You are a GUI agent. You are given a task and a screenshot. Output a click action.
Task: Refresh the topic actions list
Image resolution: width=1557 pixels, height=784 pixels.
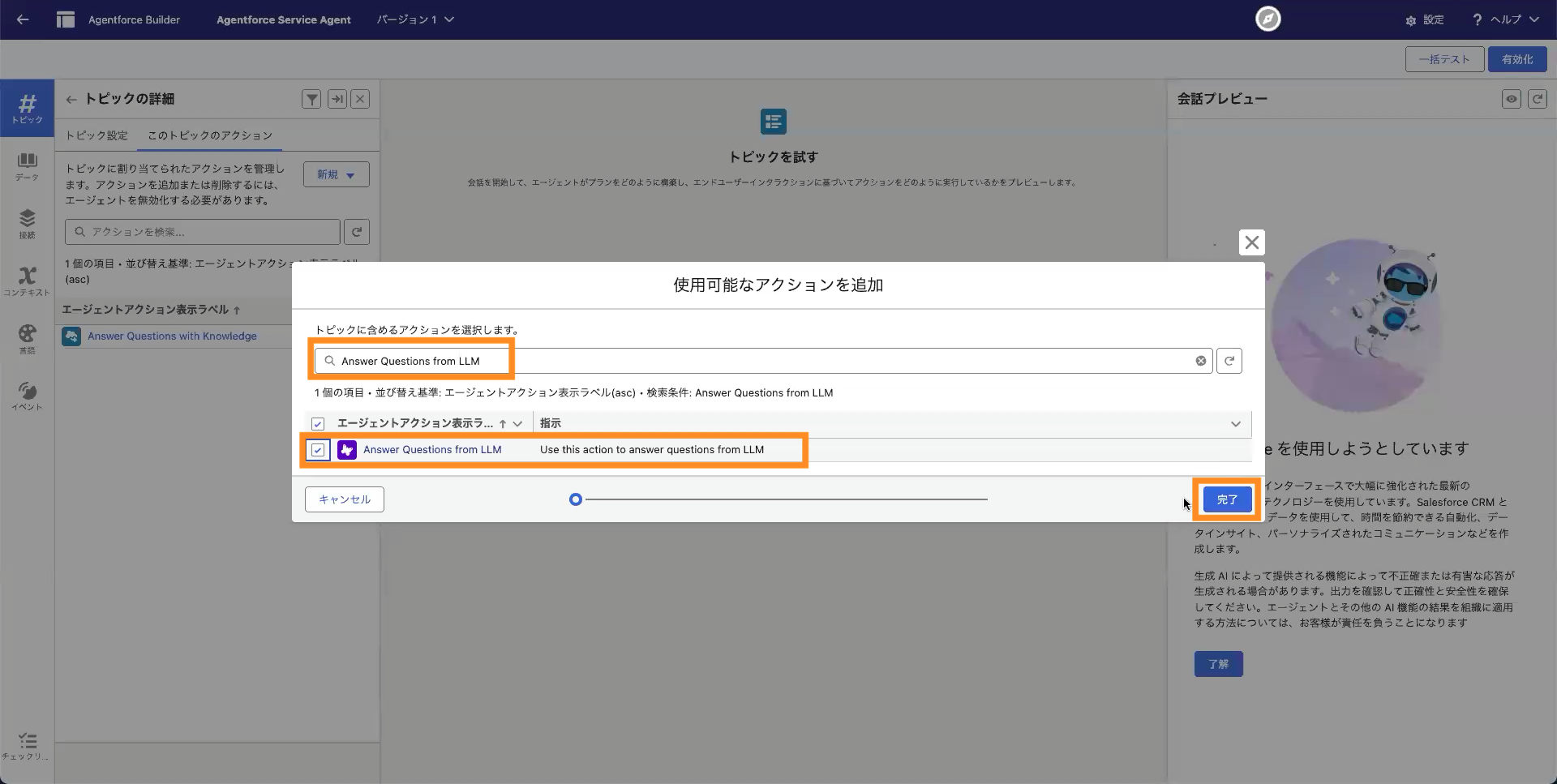357,232
